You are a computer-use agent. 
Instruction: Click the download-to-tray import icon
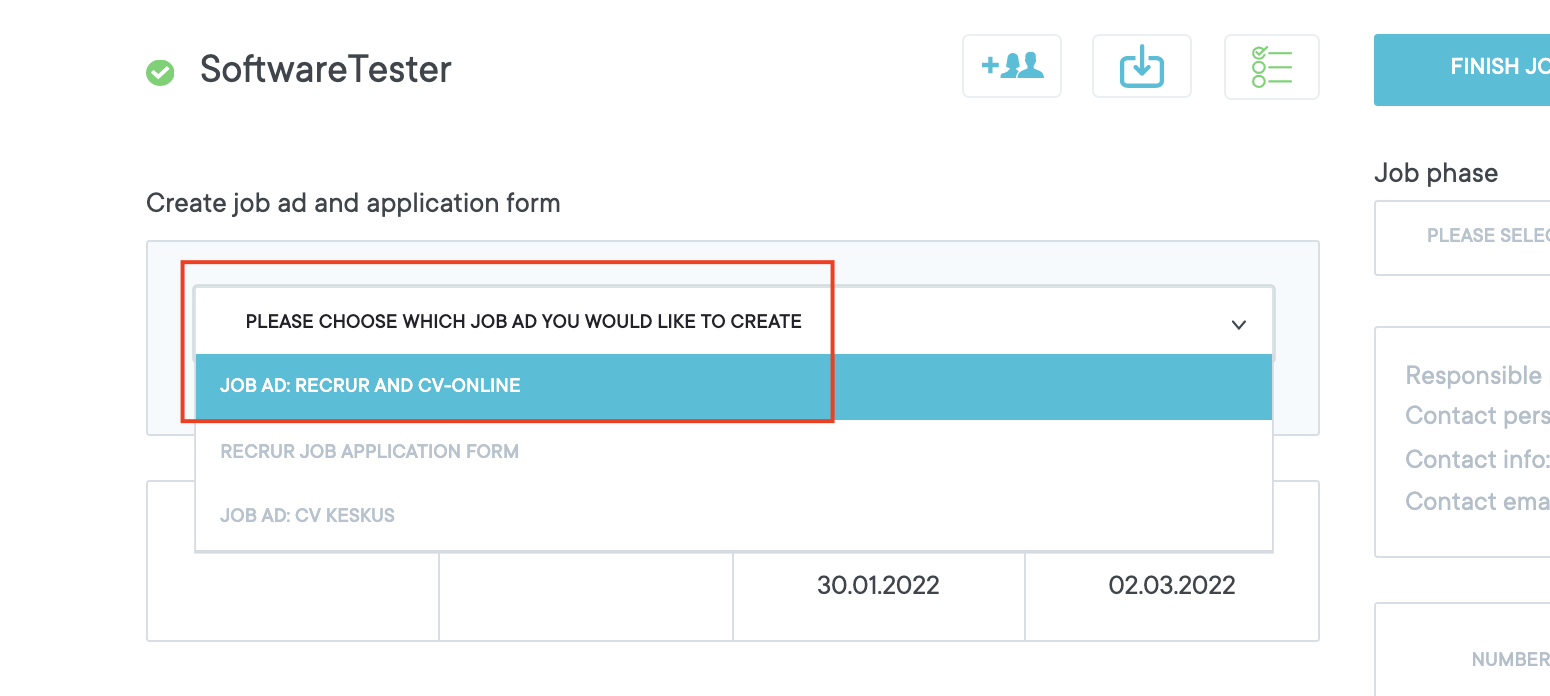(x=1141, y=67)
